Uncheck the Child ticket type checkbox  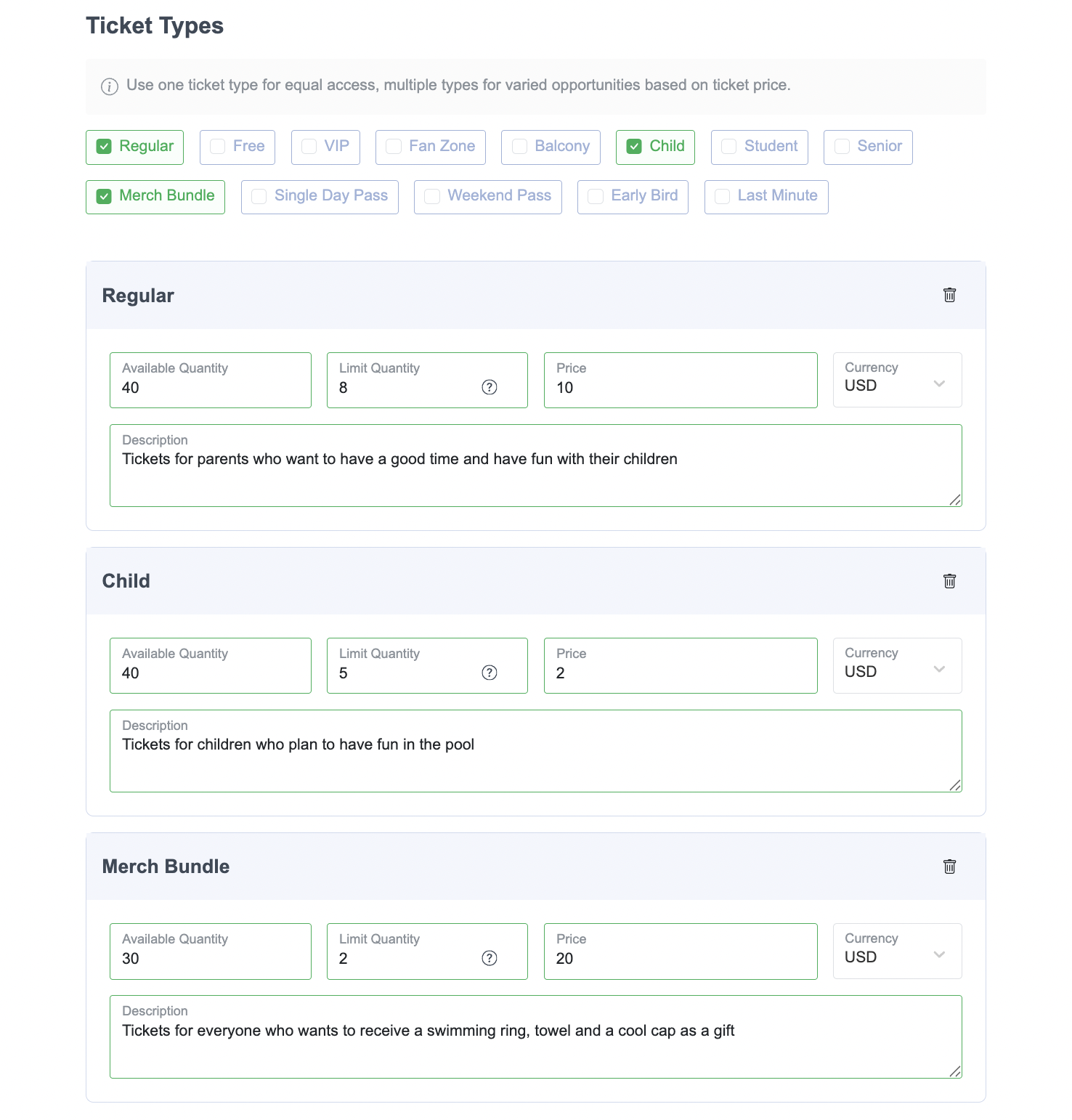634,147
